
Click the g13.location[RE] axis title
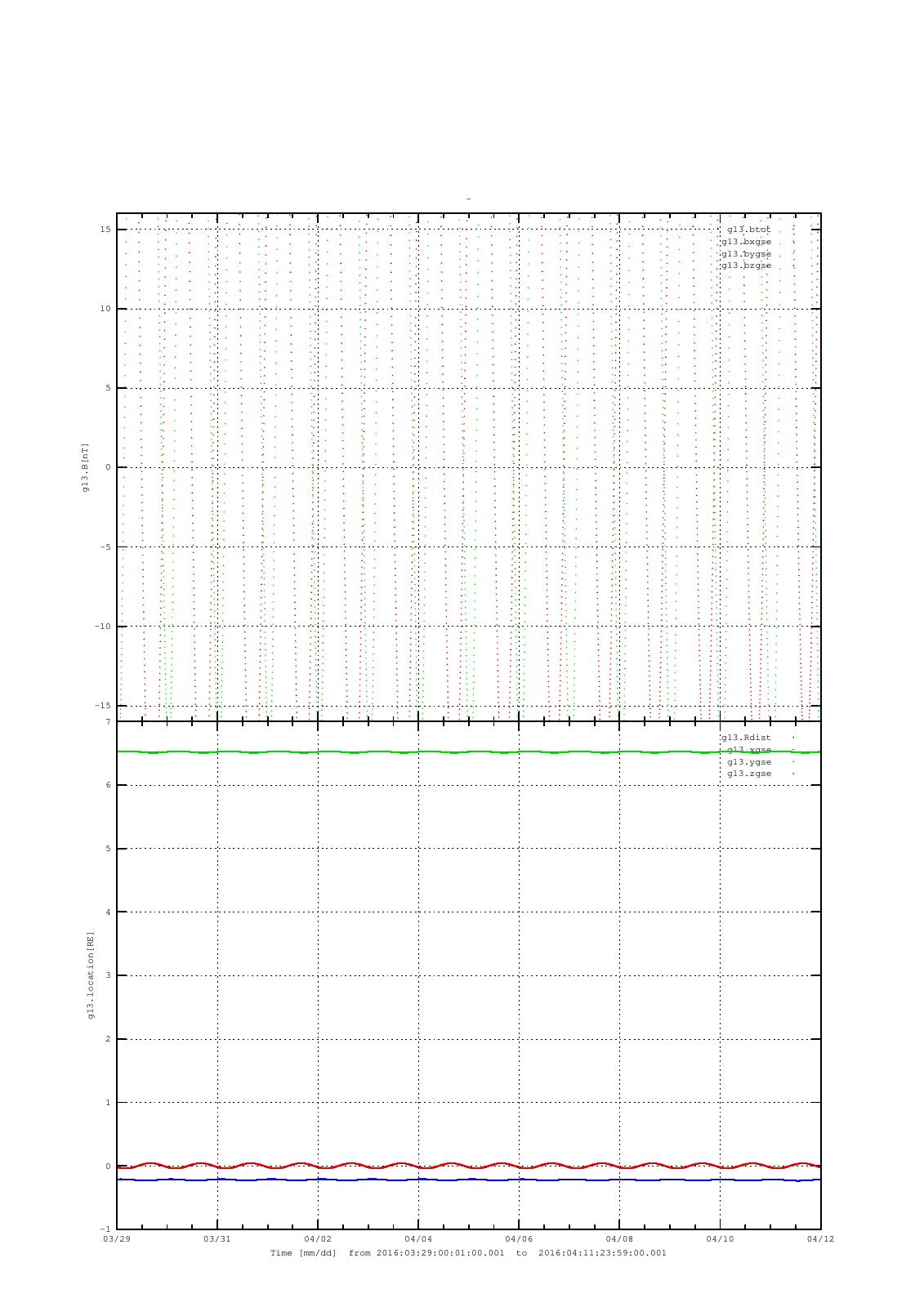coord(91,975)
